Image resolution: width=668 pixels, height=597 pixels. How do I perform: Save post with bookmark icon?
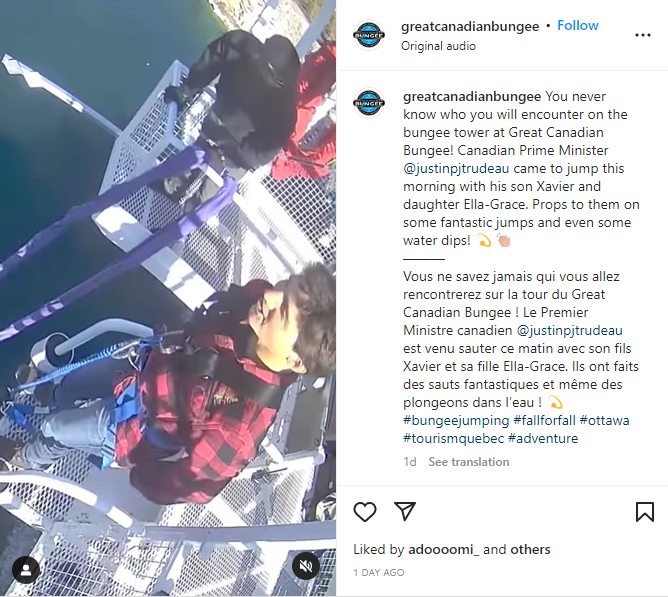coord(645,511)
